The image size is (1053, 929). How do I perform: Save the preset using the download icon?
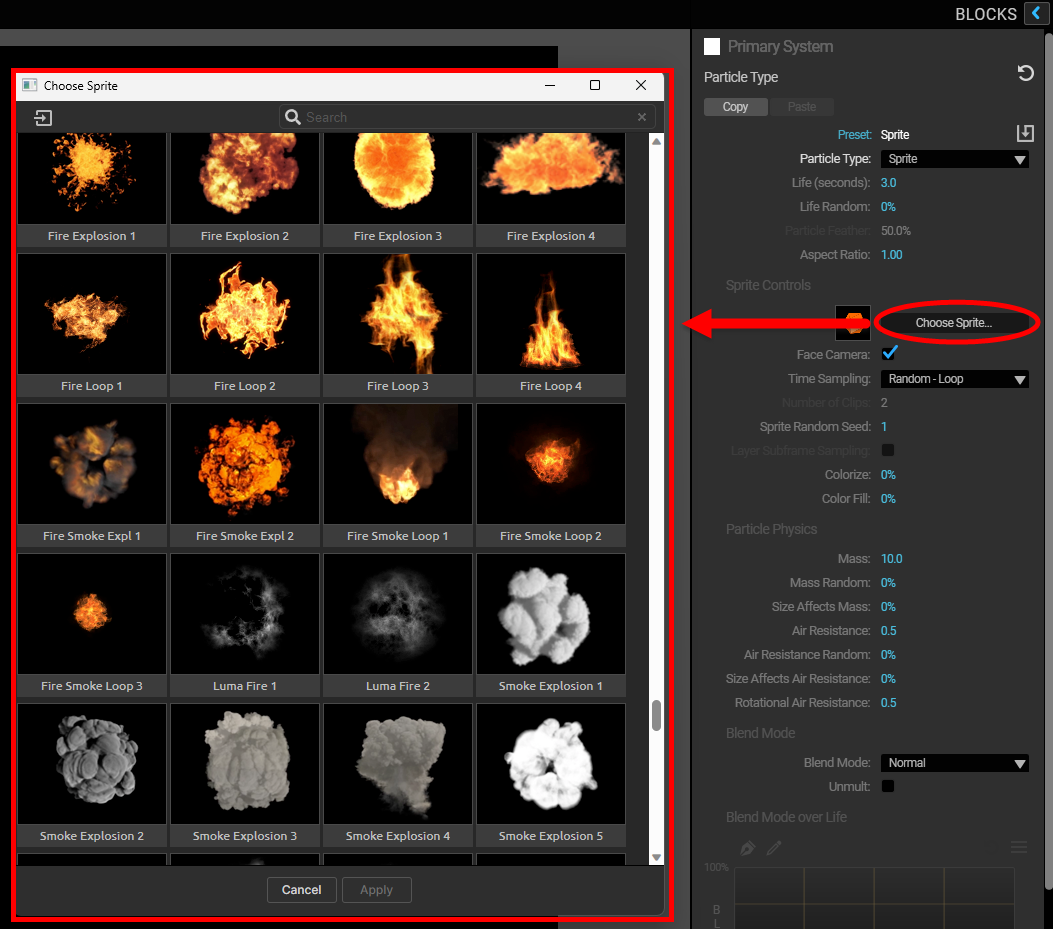(1025, 134)
